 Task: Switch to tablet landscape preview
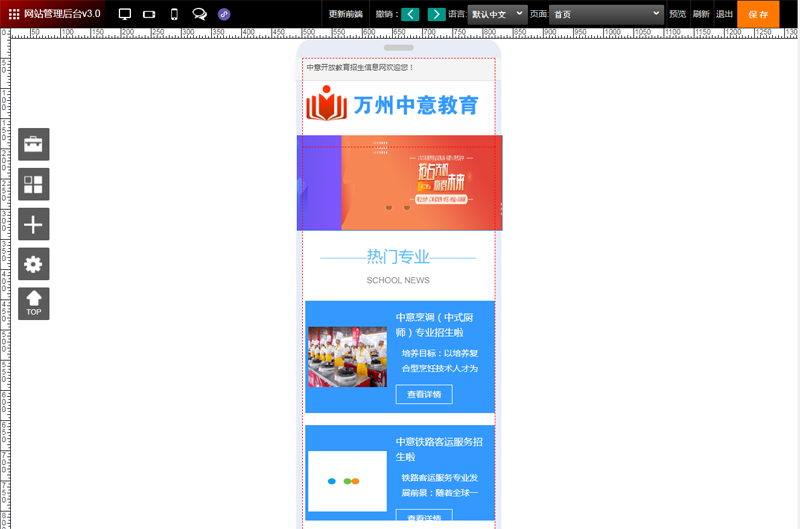click(149, 14)
